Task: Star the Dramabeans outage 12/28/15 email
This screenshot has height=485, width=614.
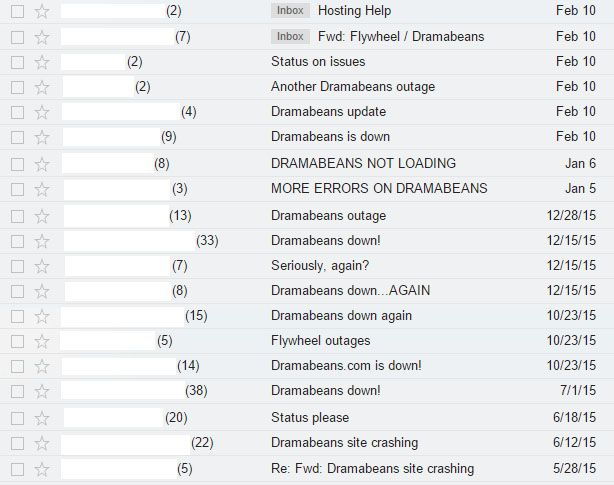Action: tap(42, 216)
